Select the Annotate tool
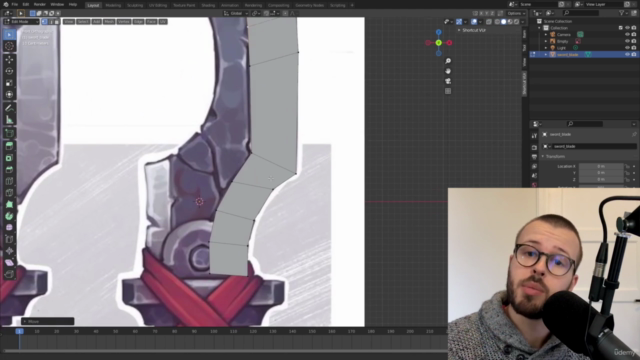The image size is (640, 360). pyautogui.click(x=9, y=108)
